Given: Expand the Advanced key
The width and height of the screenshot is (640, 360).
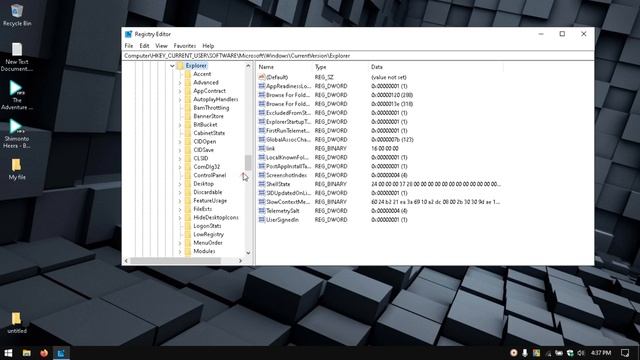Looking at the screenshot, I should pos(180,82).
